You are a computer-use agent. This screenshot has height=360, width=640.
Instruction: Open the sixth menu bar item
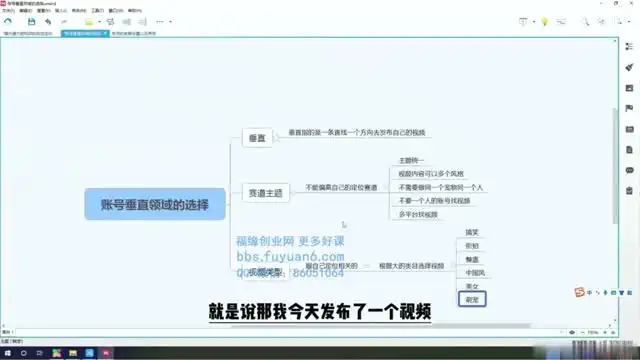pos(97,11)
